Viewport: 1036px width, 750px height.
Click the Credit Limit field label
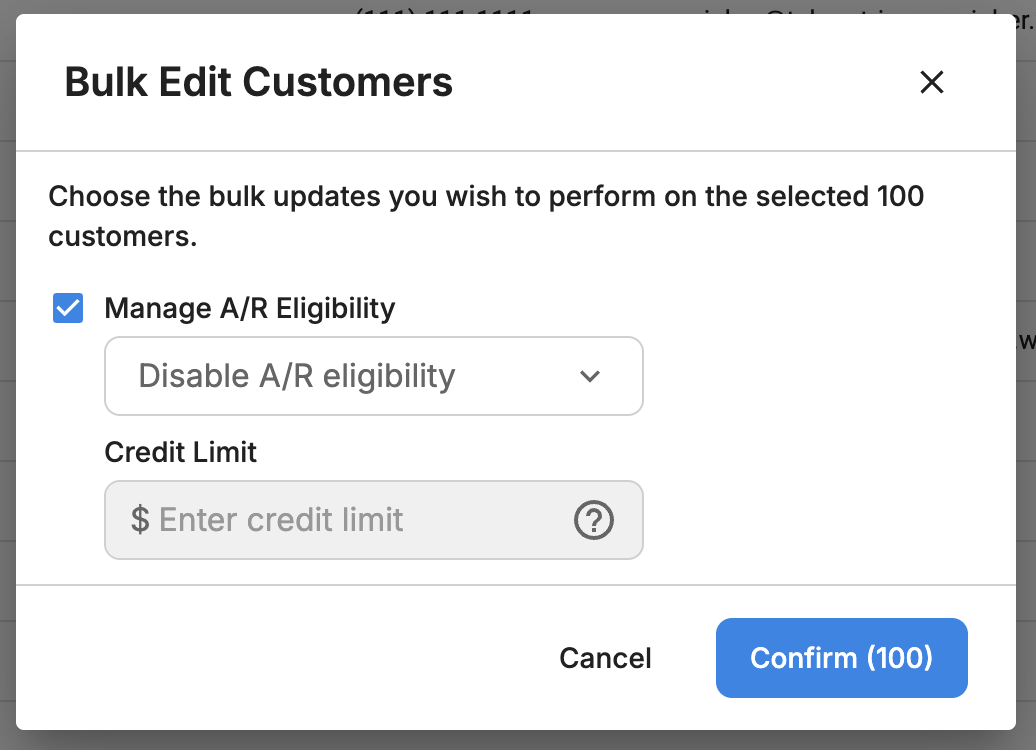(180, 453)
